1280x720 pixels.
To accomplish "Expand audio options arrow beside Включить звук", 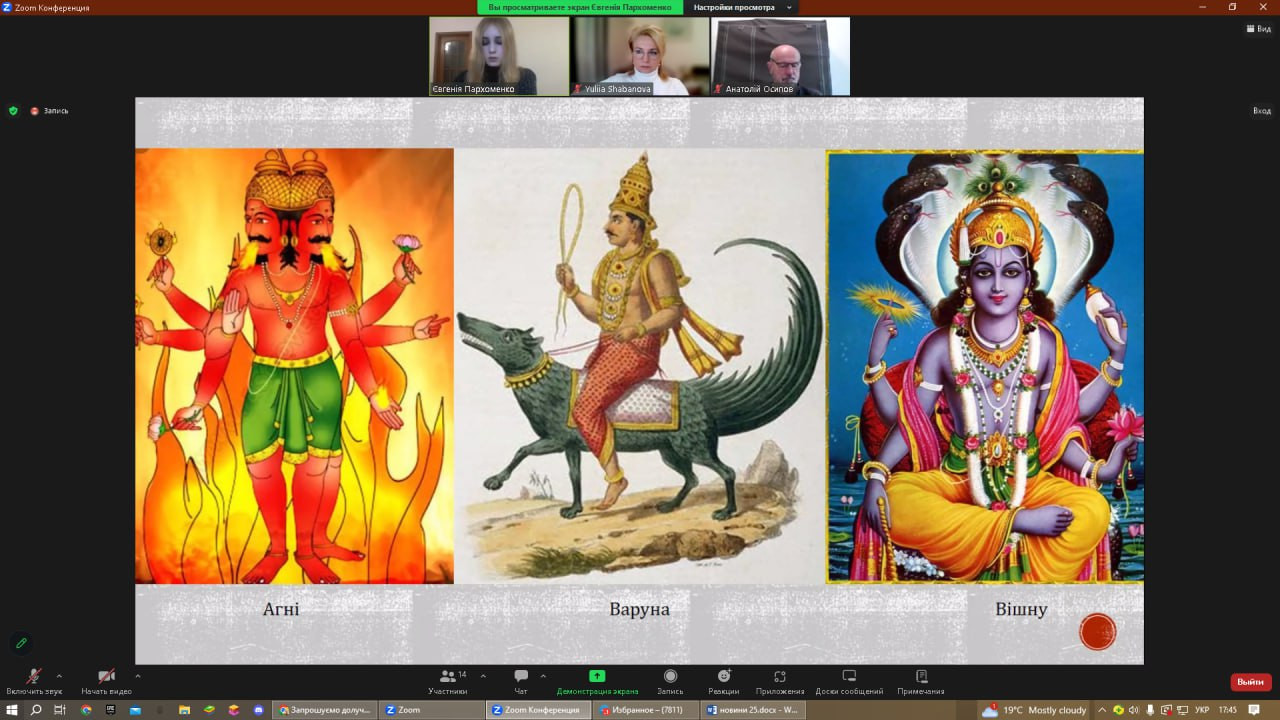I will [59, 676].
